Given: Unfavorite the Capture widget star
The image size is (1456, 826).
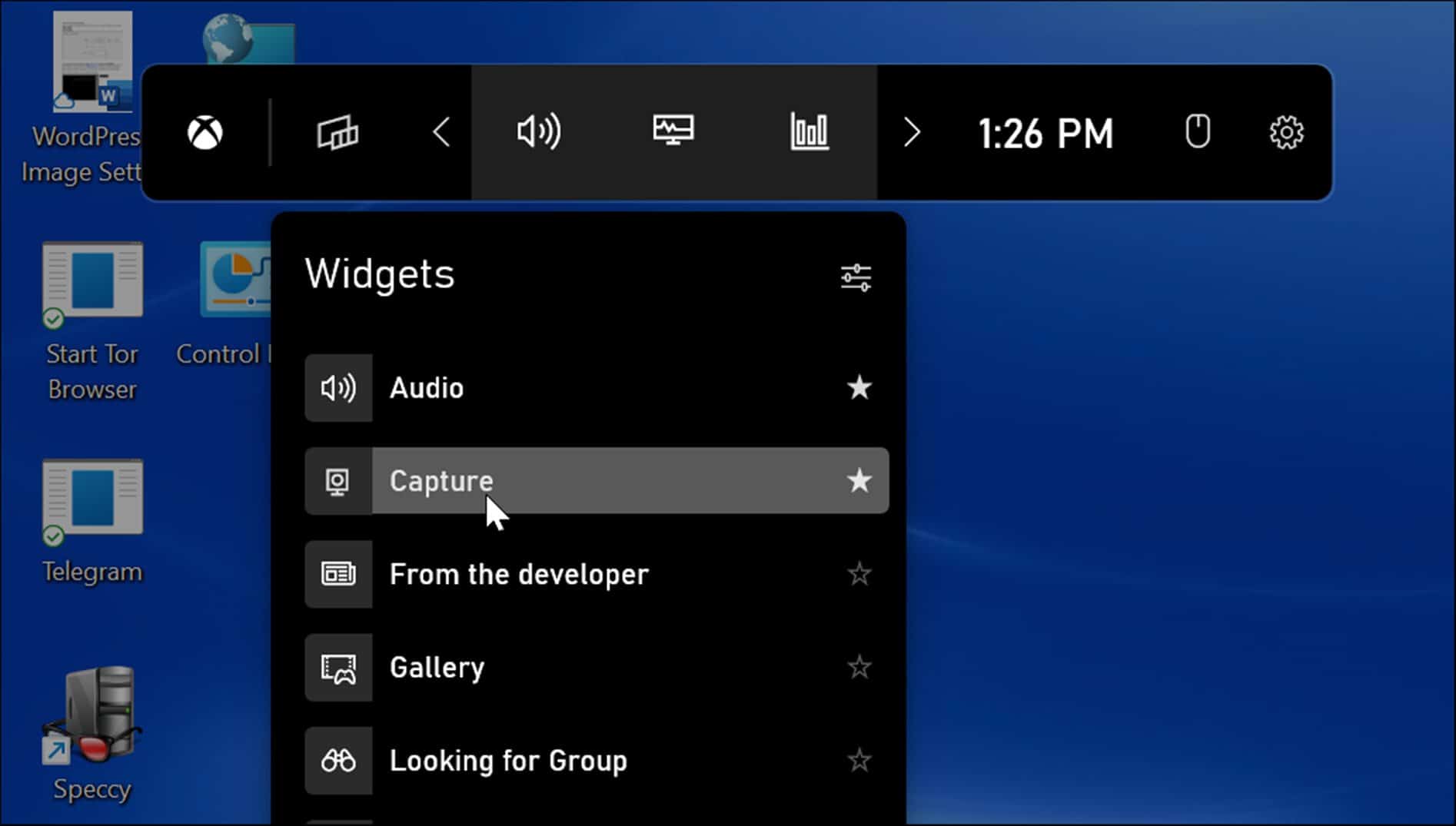Looking at the screenshot, I should pyautogui.click(x=859, y=481).
